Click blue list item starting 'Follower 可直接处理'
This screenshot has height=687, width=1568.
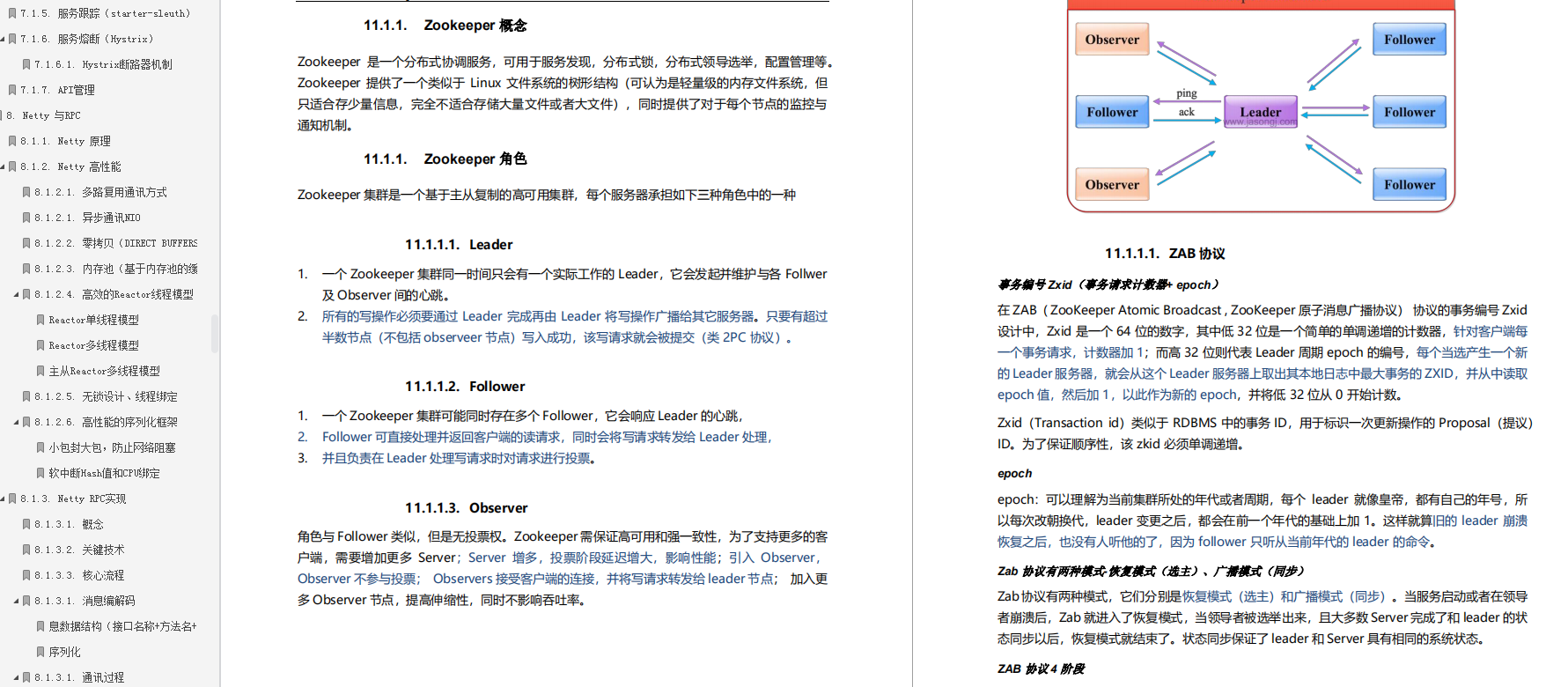coord(547,437)
